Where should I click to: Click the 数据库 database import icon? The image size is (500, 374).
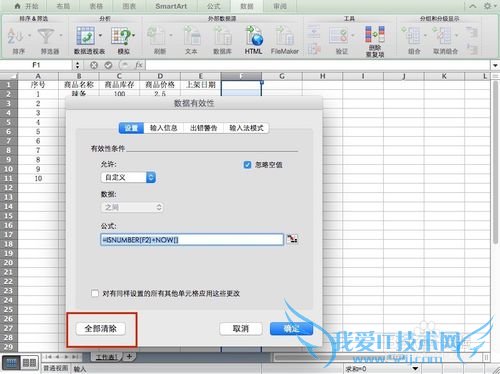[222, 36]
